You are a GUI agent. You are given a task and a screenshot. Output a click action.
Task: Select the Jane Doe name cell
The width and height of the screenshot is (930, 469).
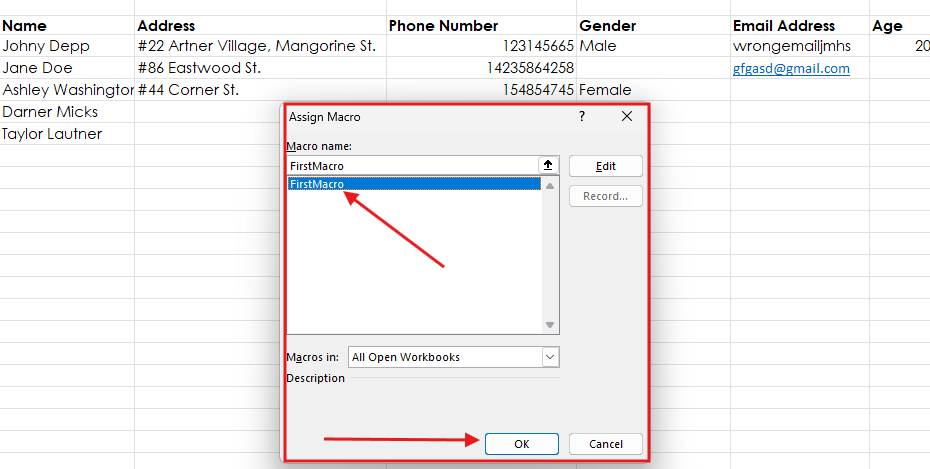[x=40, y=68]
